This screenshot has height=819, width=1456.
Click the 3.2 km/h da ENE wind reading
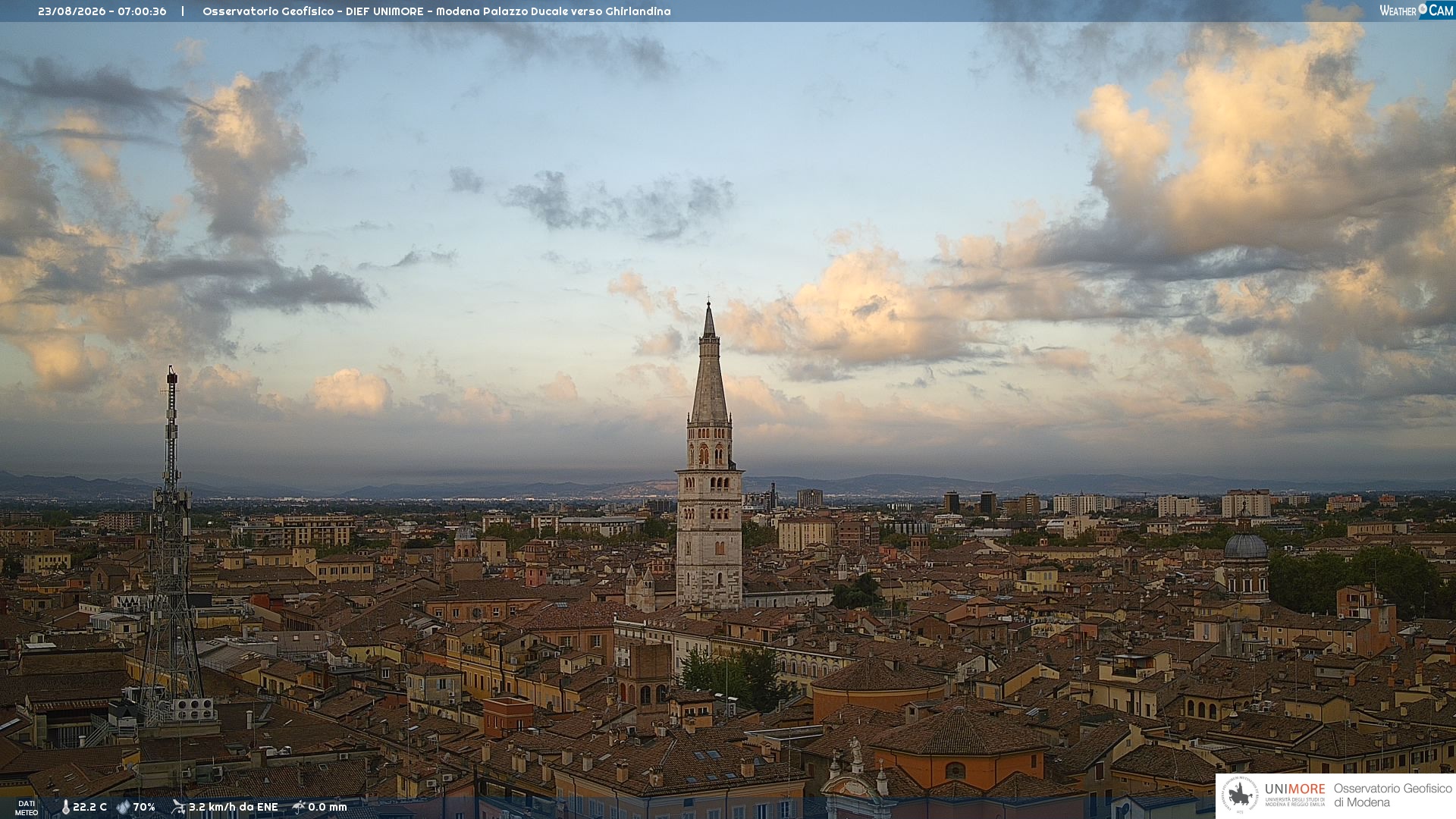click(234, 808)
